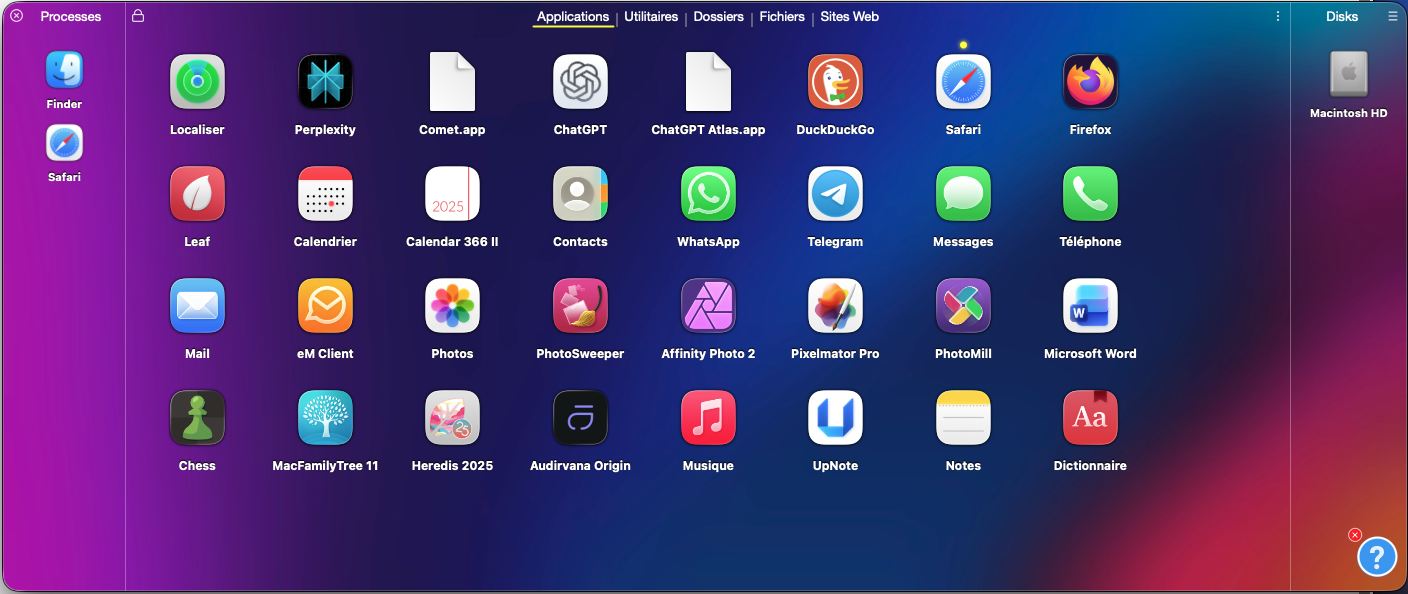
Task: Click the blue help question mark button
Action: (x=1377, y=556)
